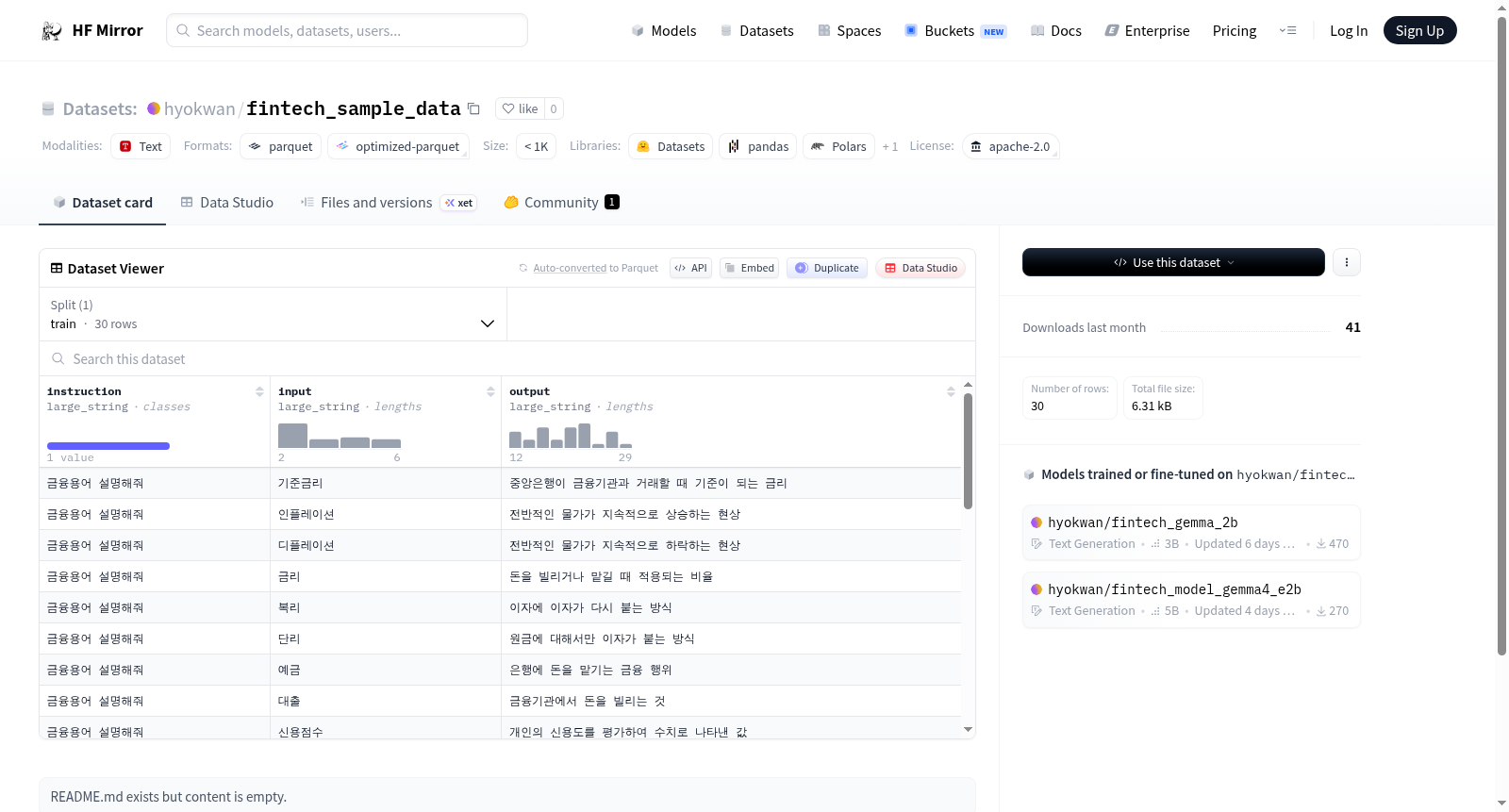Image resolution: width=1509 pixels, height=812 pixels.
Task: Click the instruction column class distribution bar
Action: [x=108, y=446]
